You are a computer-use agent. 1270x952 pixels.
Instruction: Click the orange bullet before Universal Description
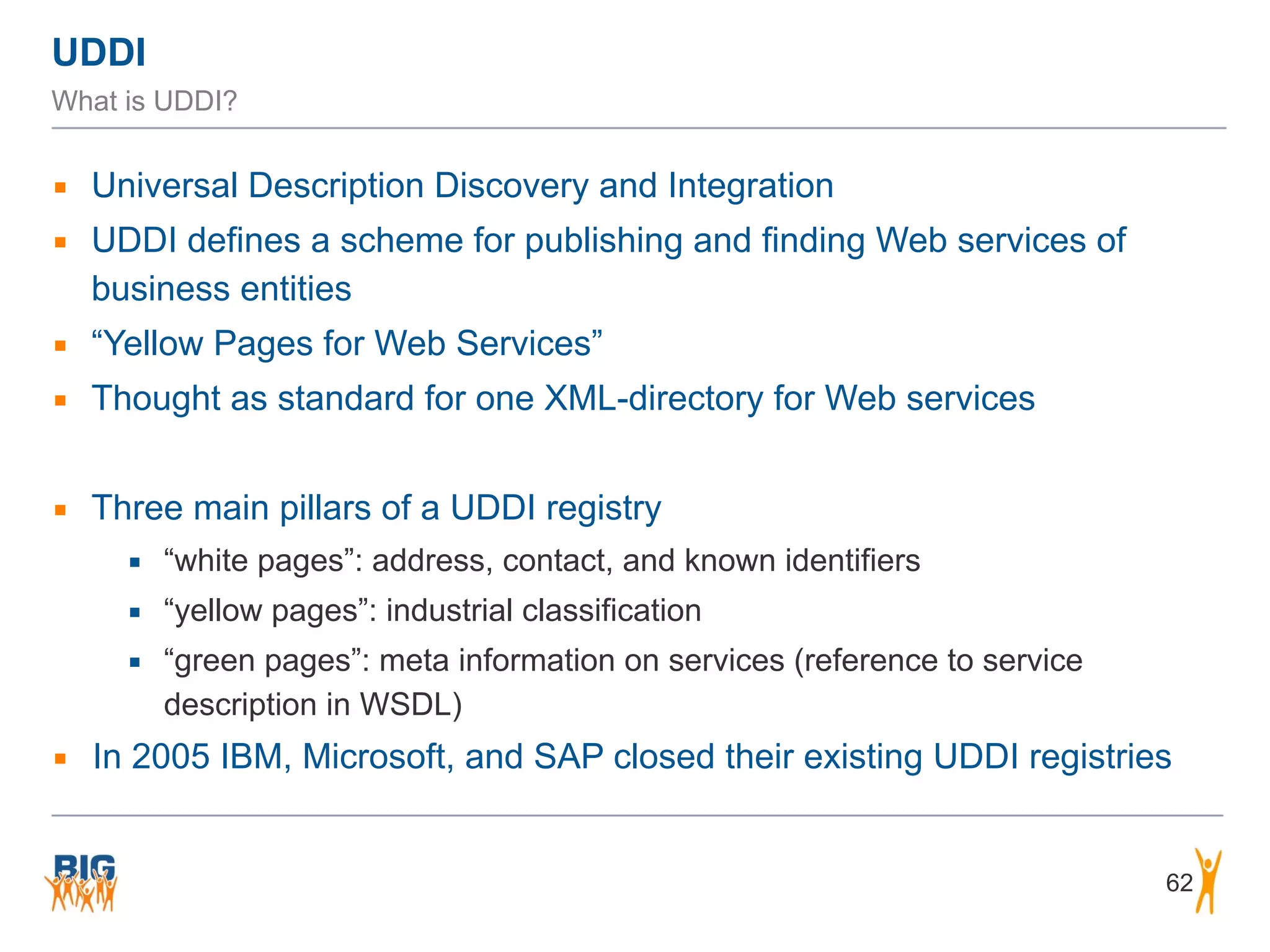click(x=60, y=188)
